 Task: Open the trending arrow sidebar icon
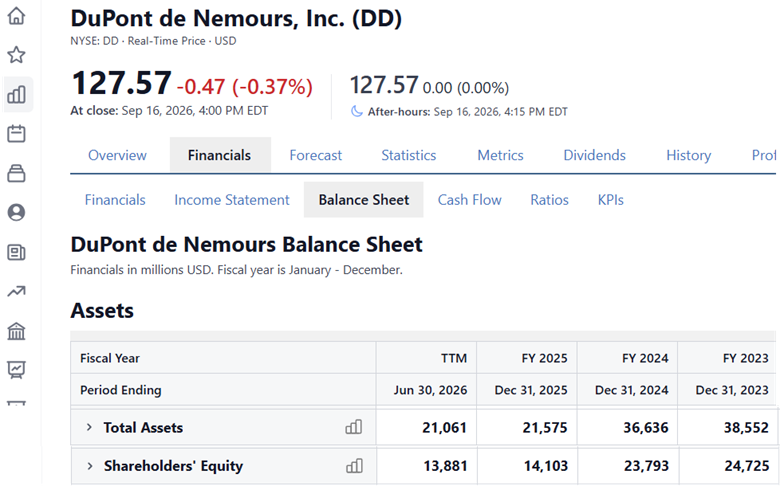pos(16,292)
